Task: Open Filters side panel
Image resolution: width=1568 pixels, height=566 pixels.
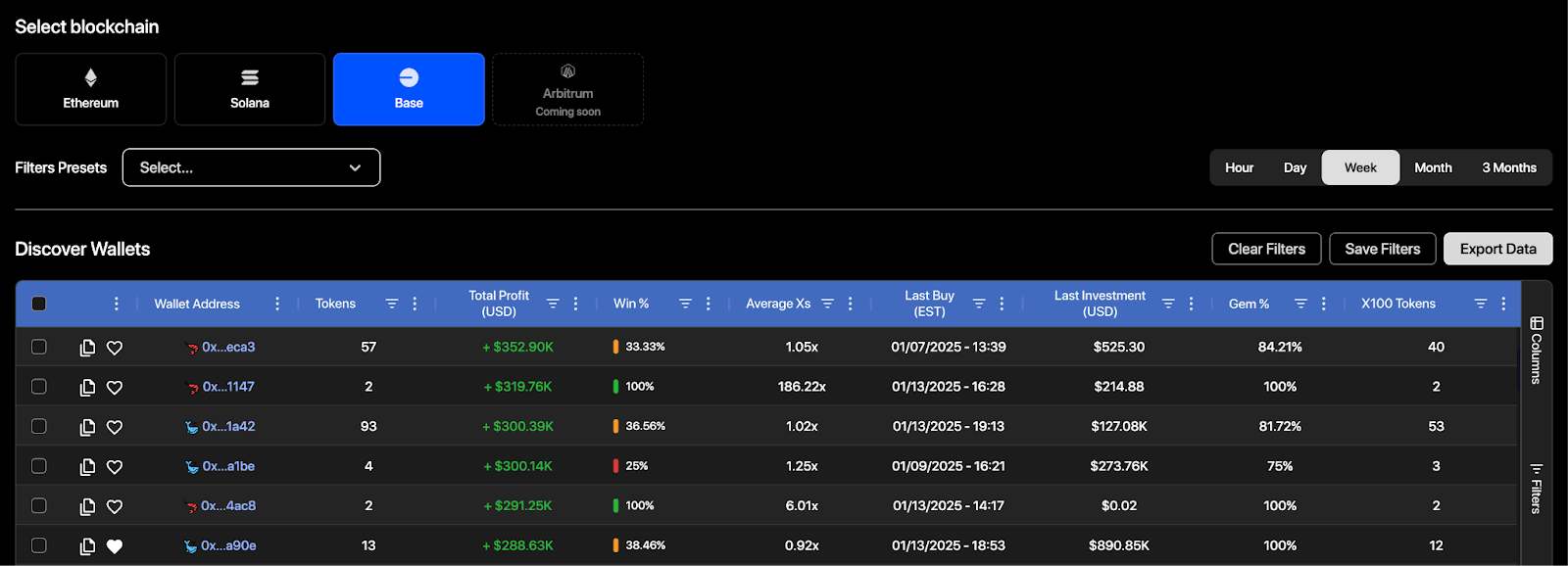Action: 1537,488
